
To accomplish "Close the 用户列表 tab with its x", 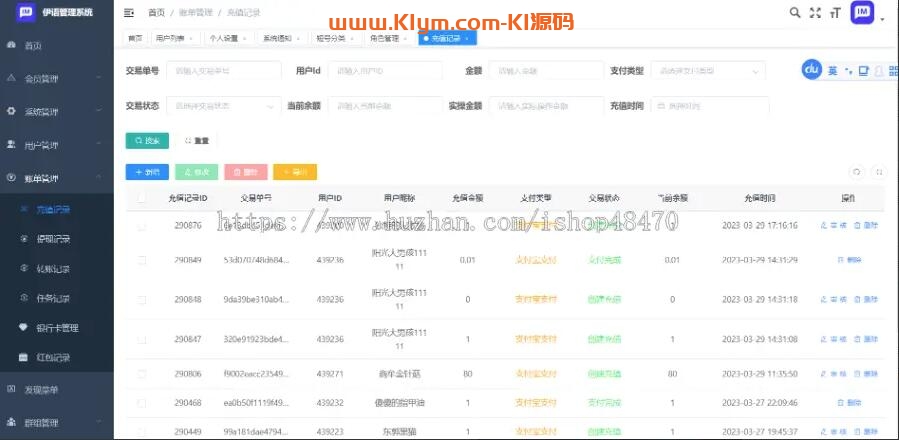I will (x=190, y=38).
